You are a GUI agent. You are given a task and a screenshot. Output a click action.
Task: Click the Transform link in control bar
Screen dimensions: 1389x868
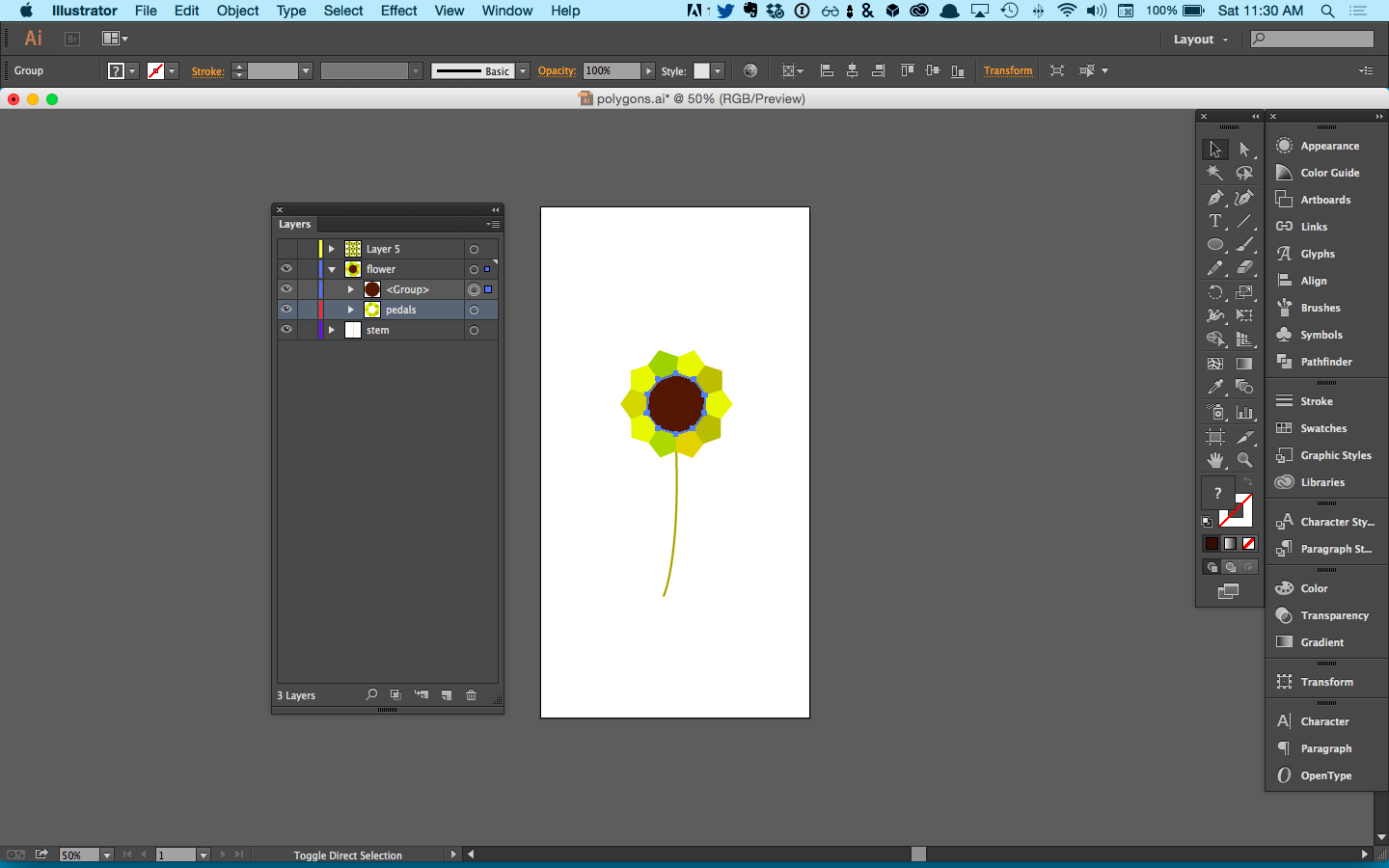(1008, 70)
